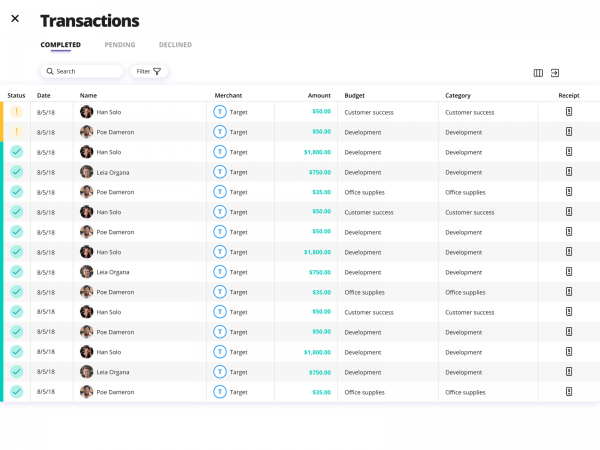Image resolution: width=600 pixels, height=450 pixels.
Task: Toggle the checkmark status in the last row
Action: [17, 392]
